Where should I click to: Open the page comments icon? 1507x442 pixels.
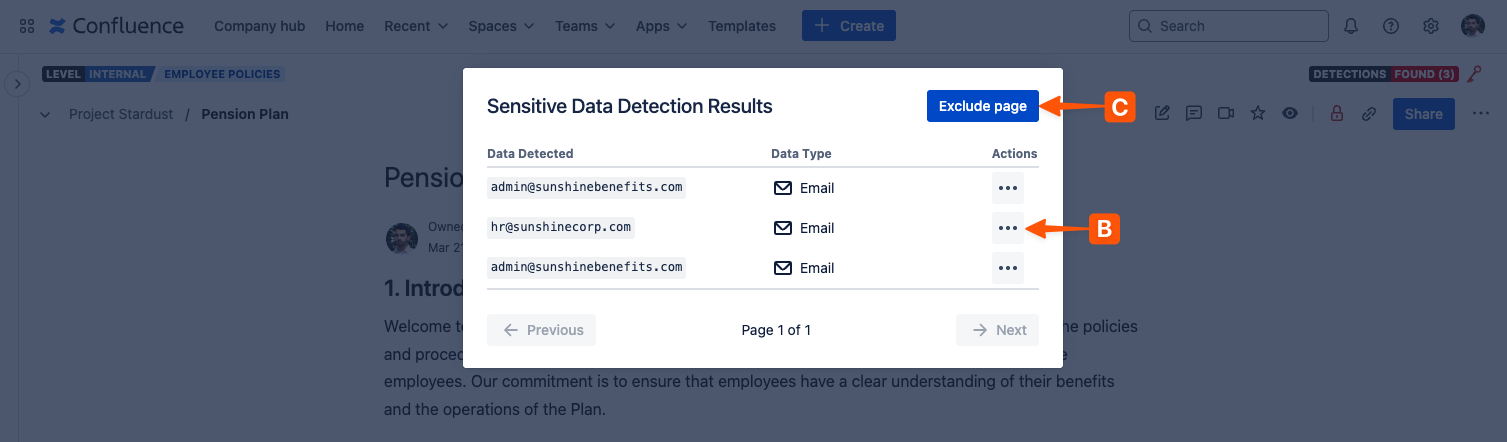(x=1194, y=114)
